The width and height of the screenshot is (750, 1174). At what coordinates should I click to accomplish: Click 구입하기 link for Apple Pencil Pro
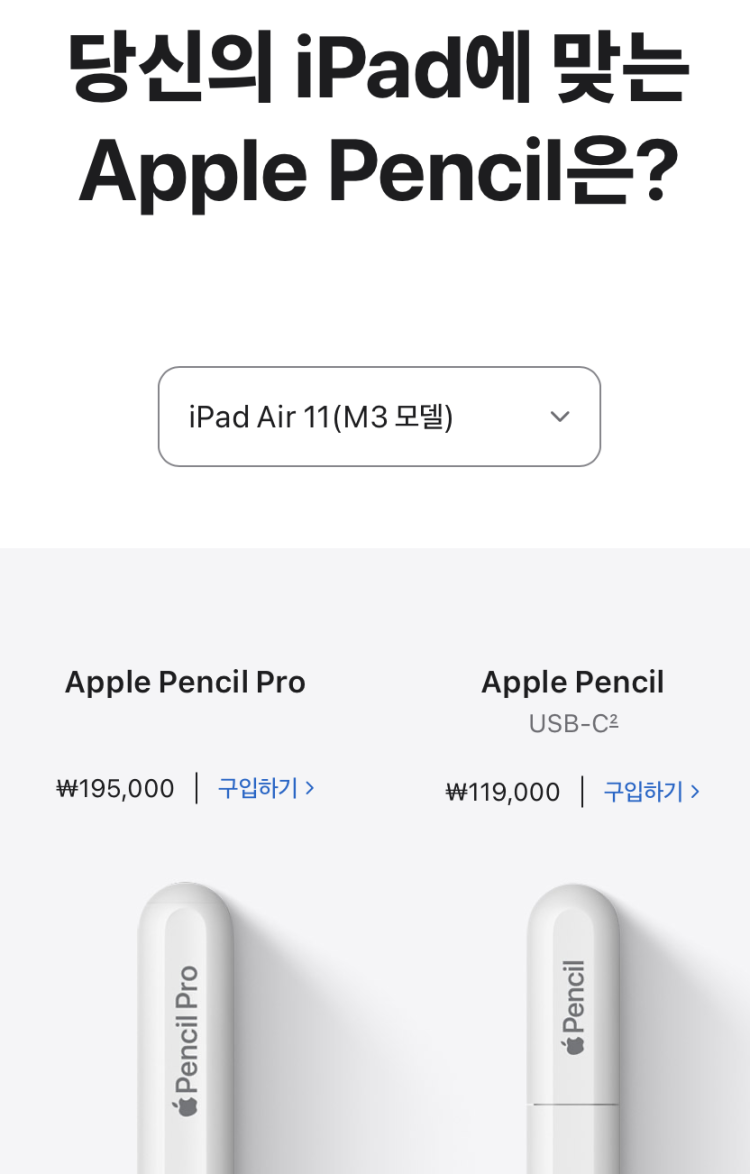click(258, 788)
